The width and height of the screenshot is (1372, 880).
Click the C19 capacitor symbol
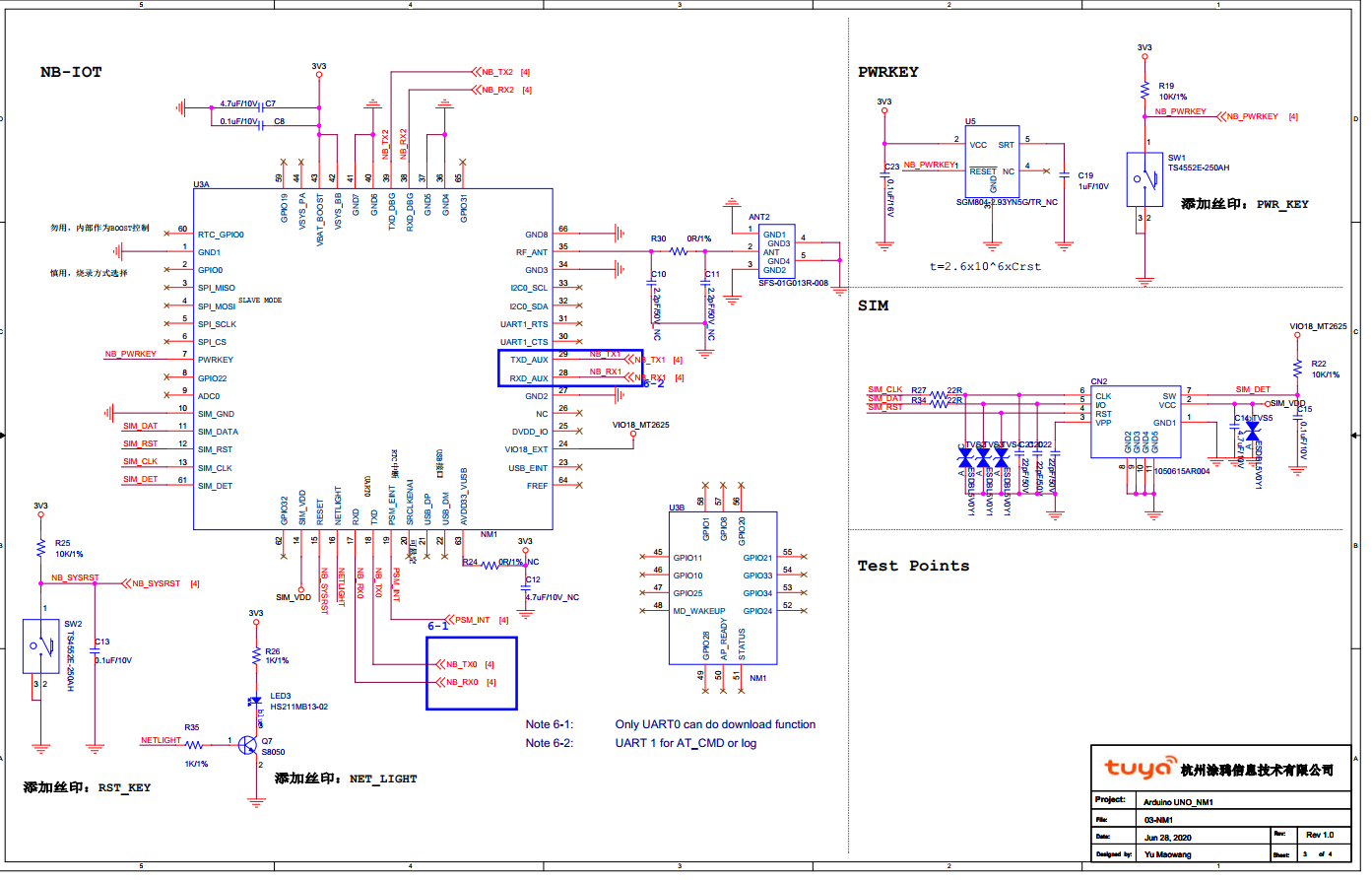coord(1064,174)
